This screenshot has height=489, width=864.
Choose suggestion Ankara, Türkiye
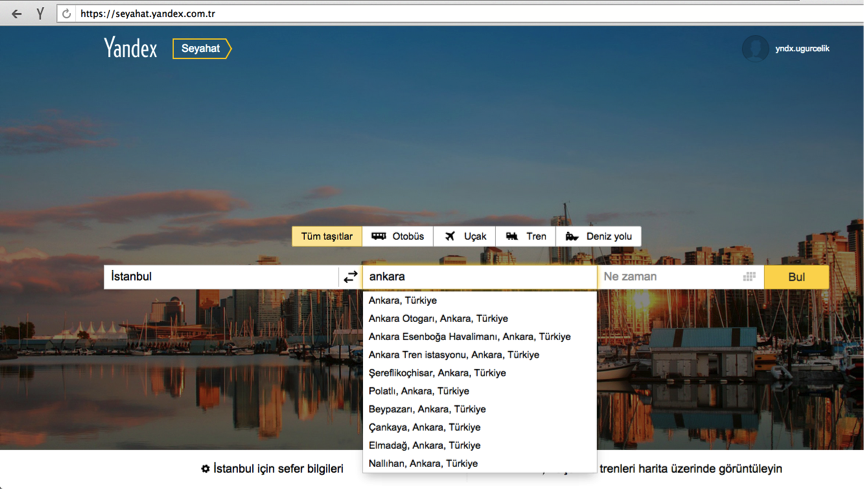click(x=479, y=300)
